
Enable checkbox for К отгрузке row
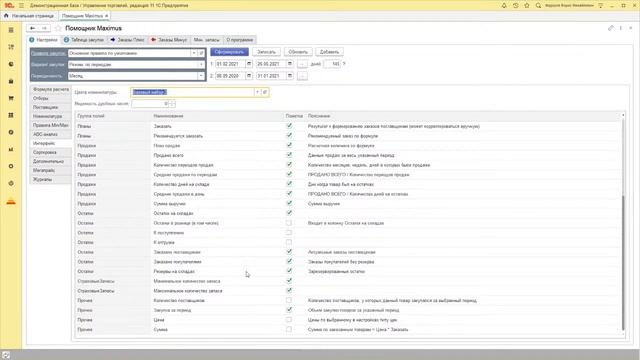(x=289, y=242)
